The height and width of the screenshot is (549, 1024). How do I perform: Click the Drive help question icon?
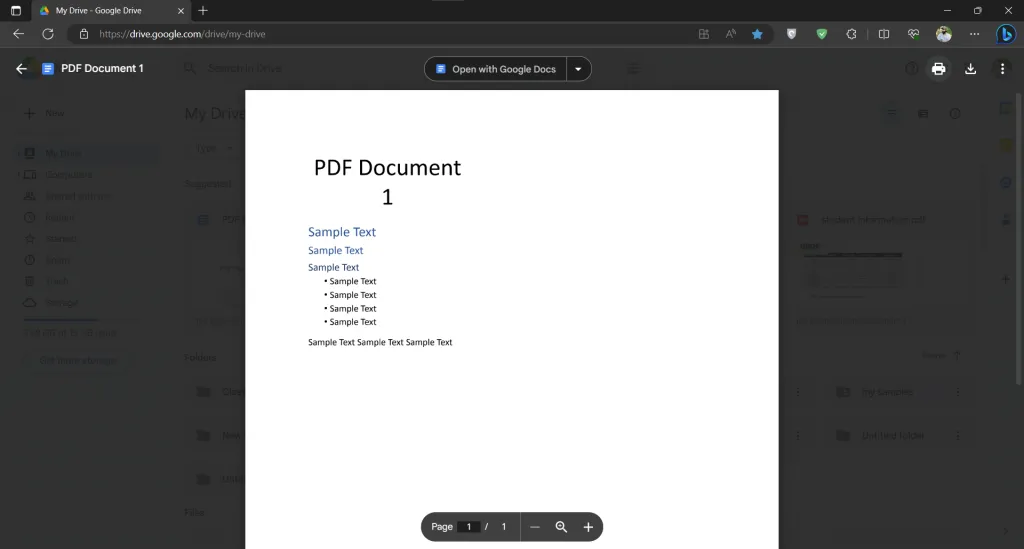[x=911, y=69]
